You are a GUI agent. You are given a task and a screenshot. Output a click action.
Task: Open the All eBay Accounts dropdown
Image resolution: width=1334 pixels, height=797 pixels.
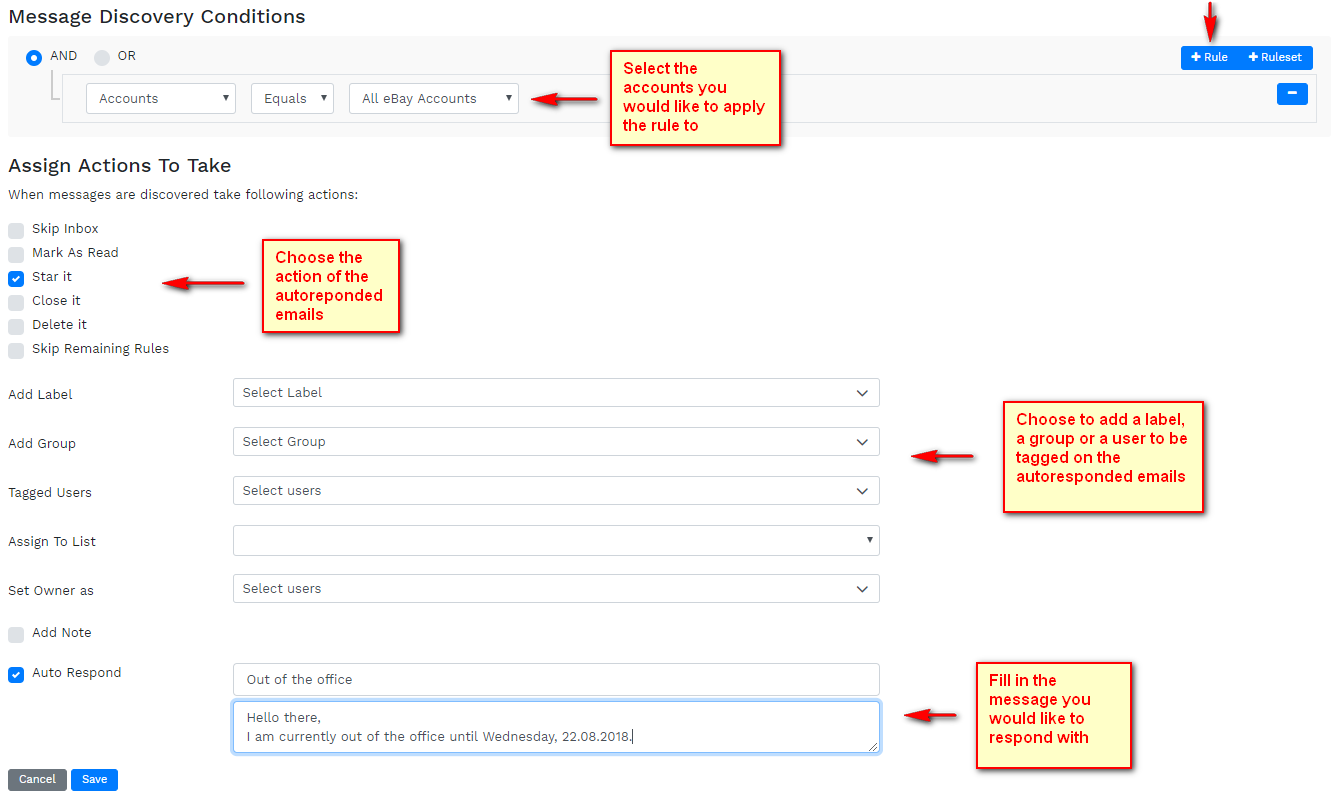coord(434,98)
